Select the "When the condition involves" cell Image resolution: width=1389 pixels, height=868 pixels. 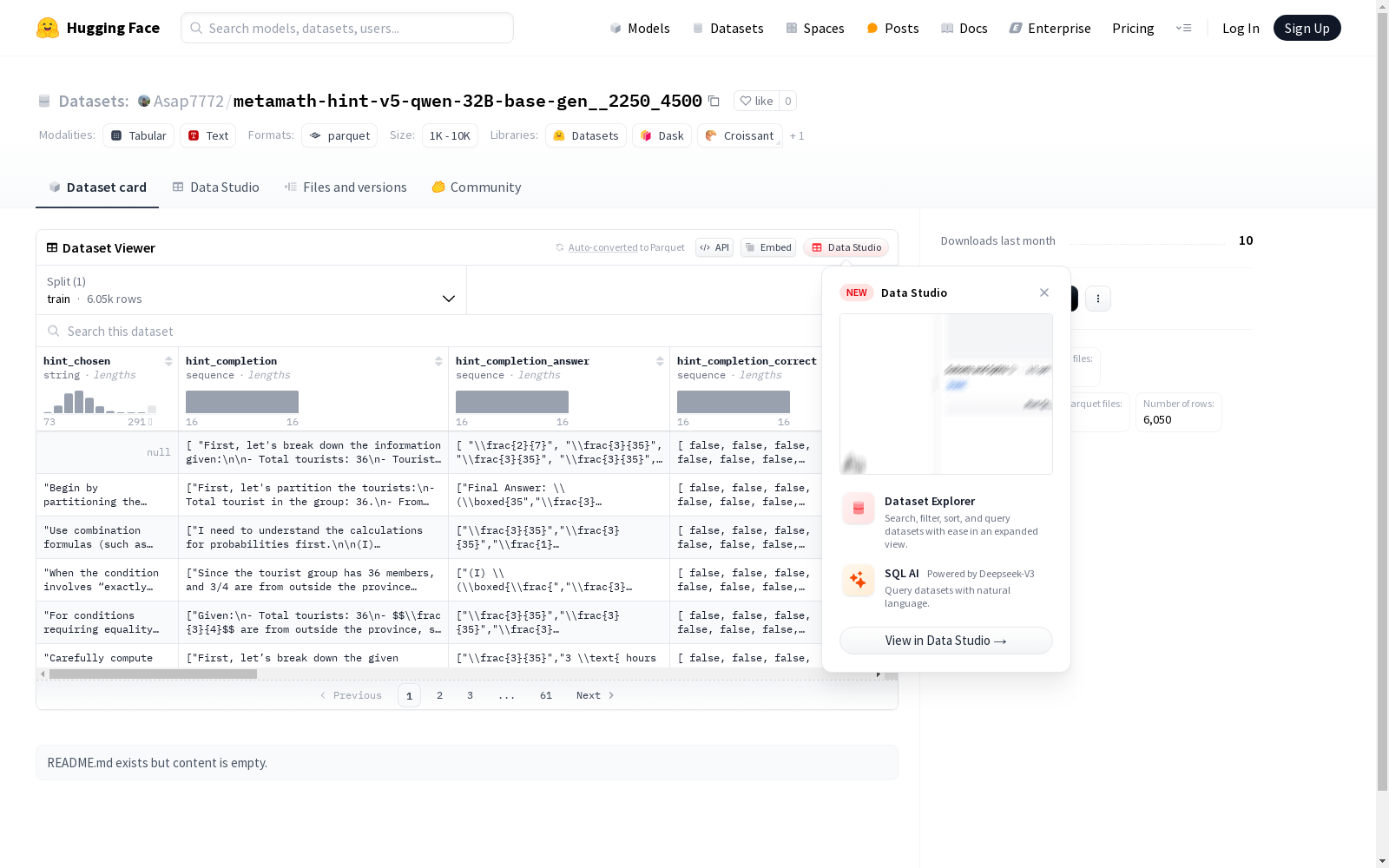[x=108, y=580]
